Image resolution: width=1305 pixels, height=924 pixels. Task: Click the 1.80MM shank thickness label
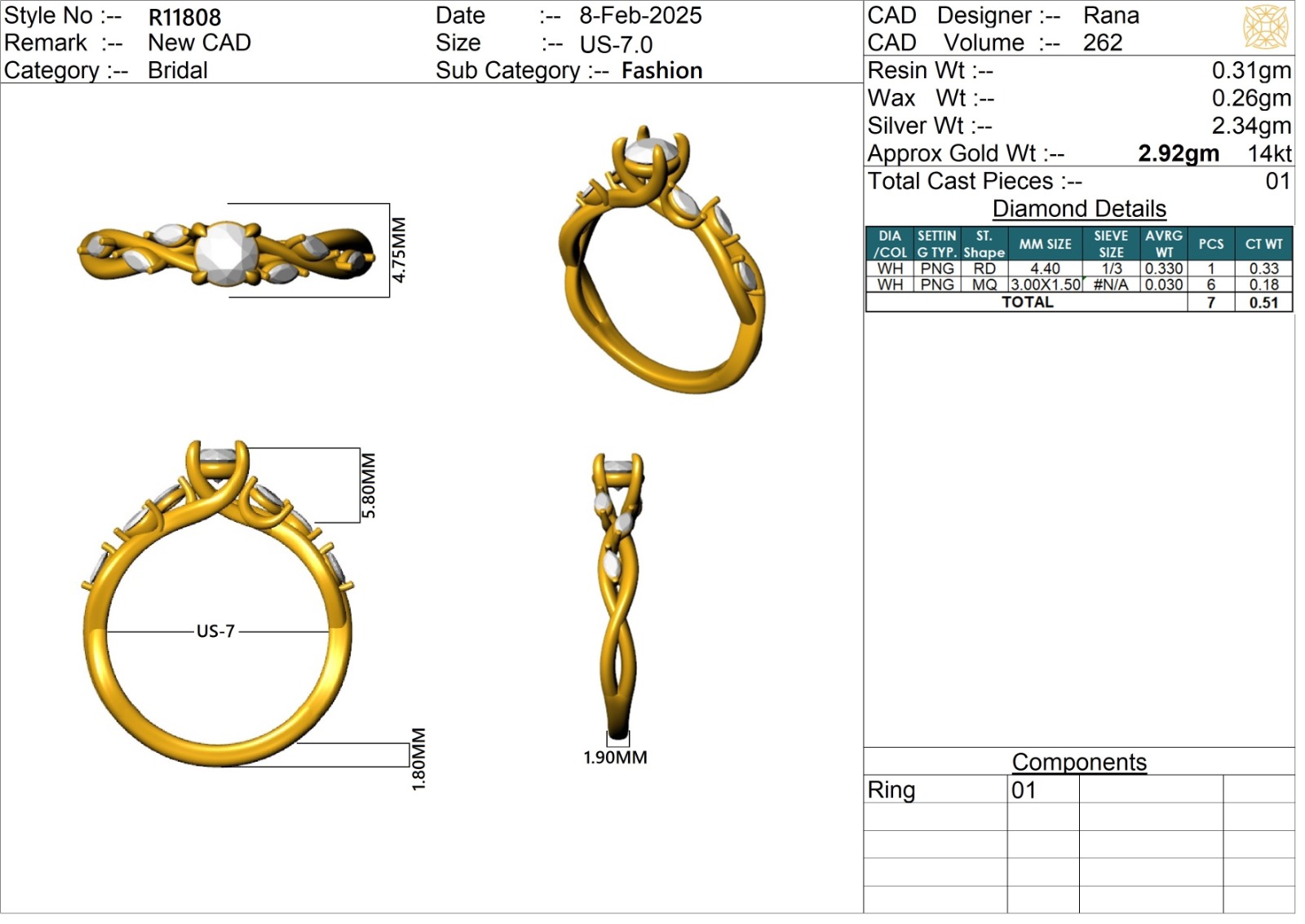[x=418, y=758]
